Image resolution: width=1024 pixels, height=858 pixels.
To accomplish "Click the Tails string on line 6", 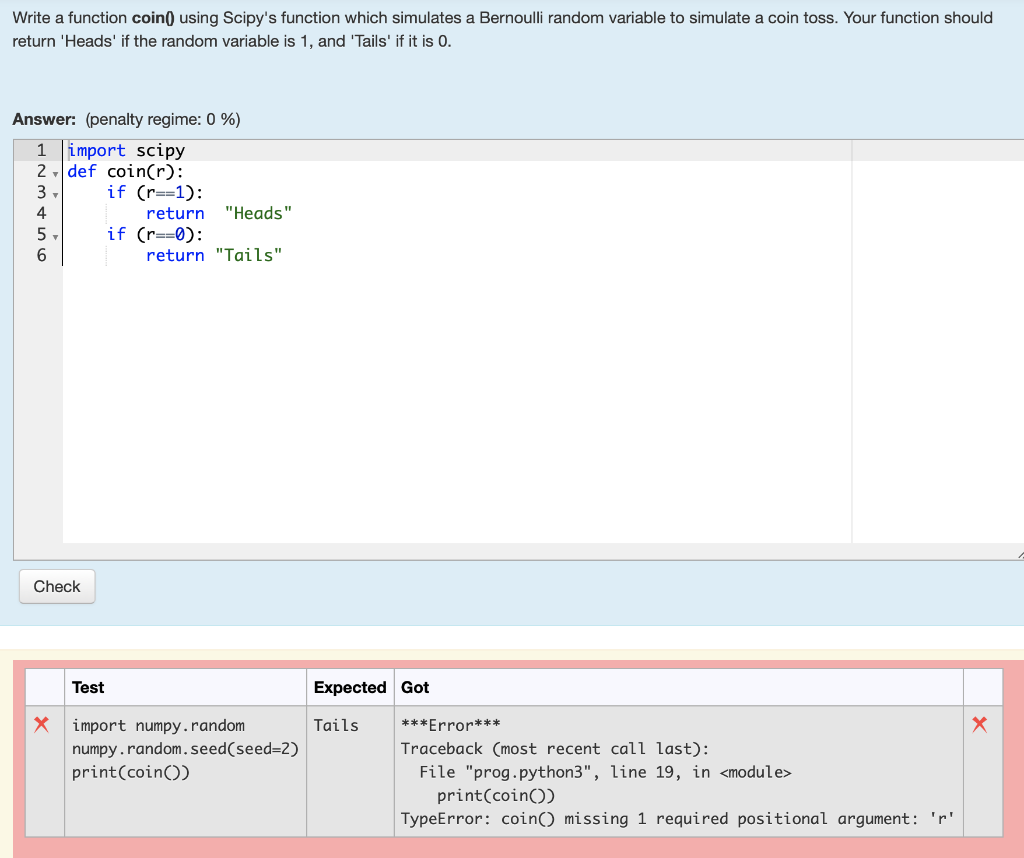I will pos(252,255).
